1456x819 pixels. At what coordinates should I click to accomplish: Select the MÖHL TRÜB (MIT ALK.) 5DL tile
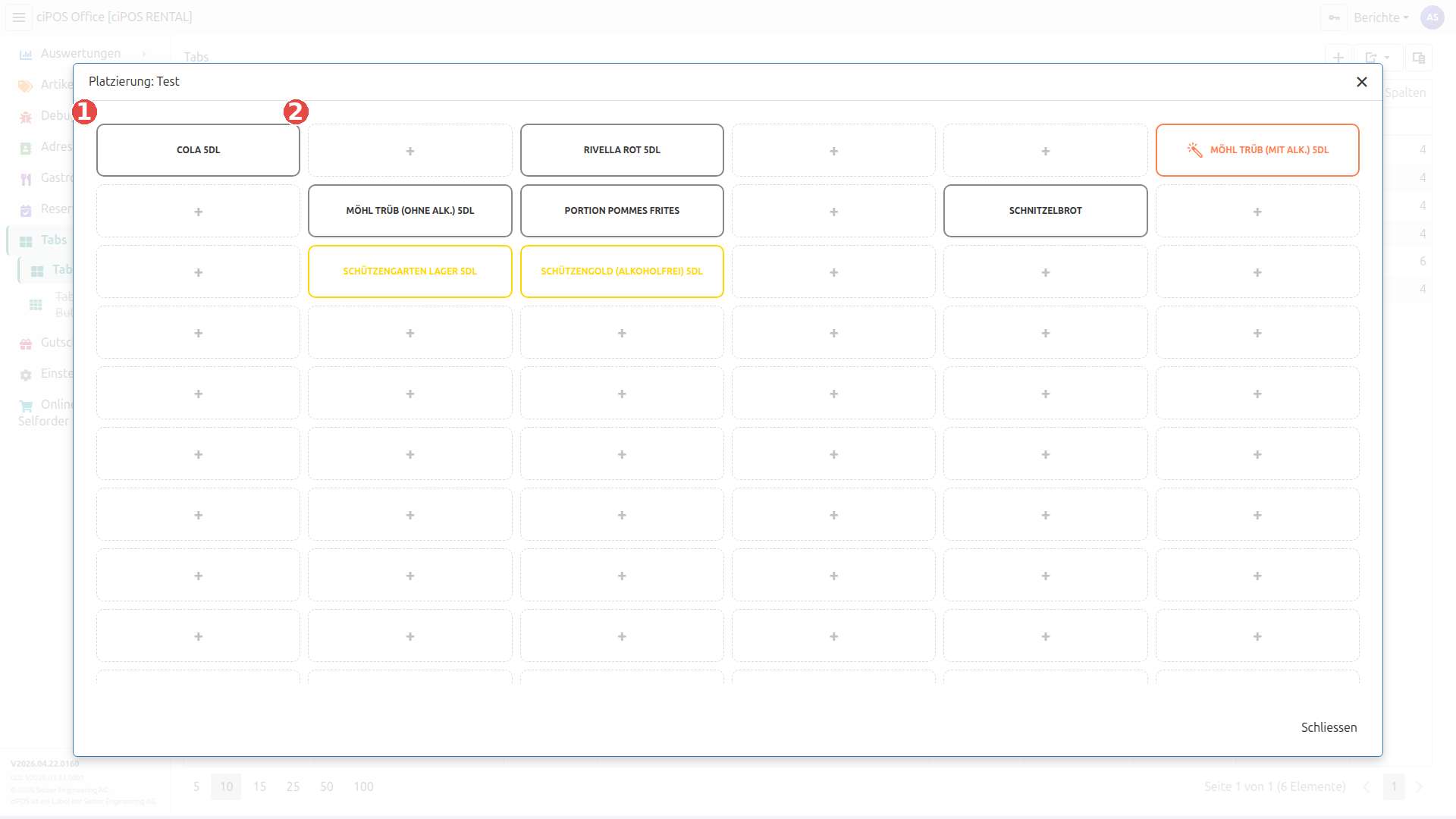[x=1257, y=150]
